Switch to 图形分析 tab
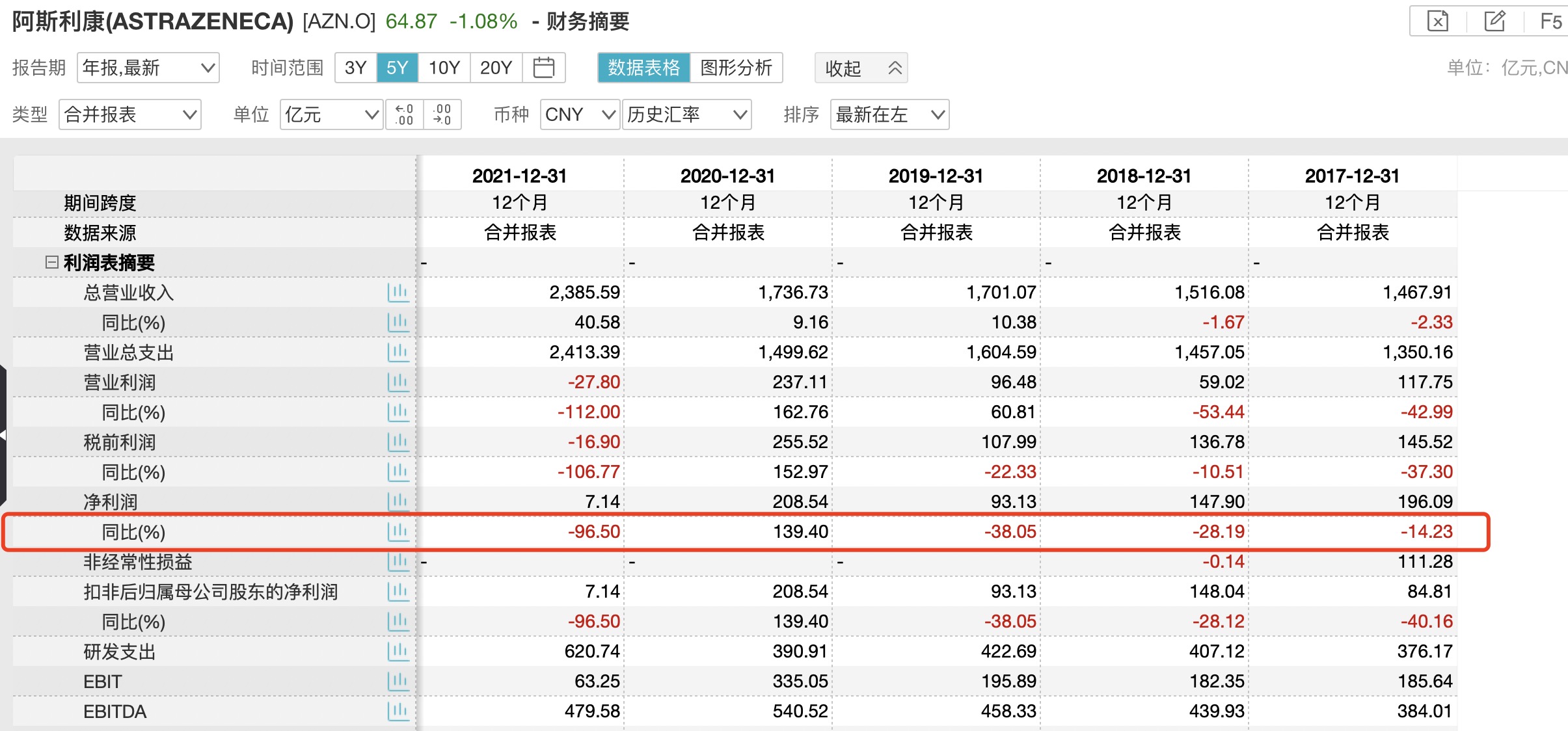 (x=736, y=68)
